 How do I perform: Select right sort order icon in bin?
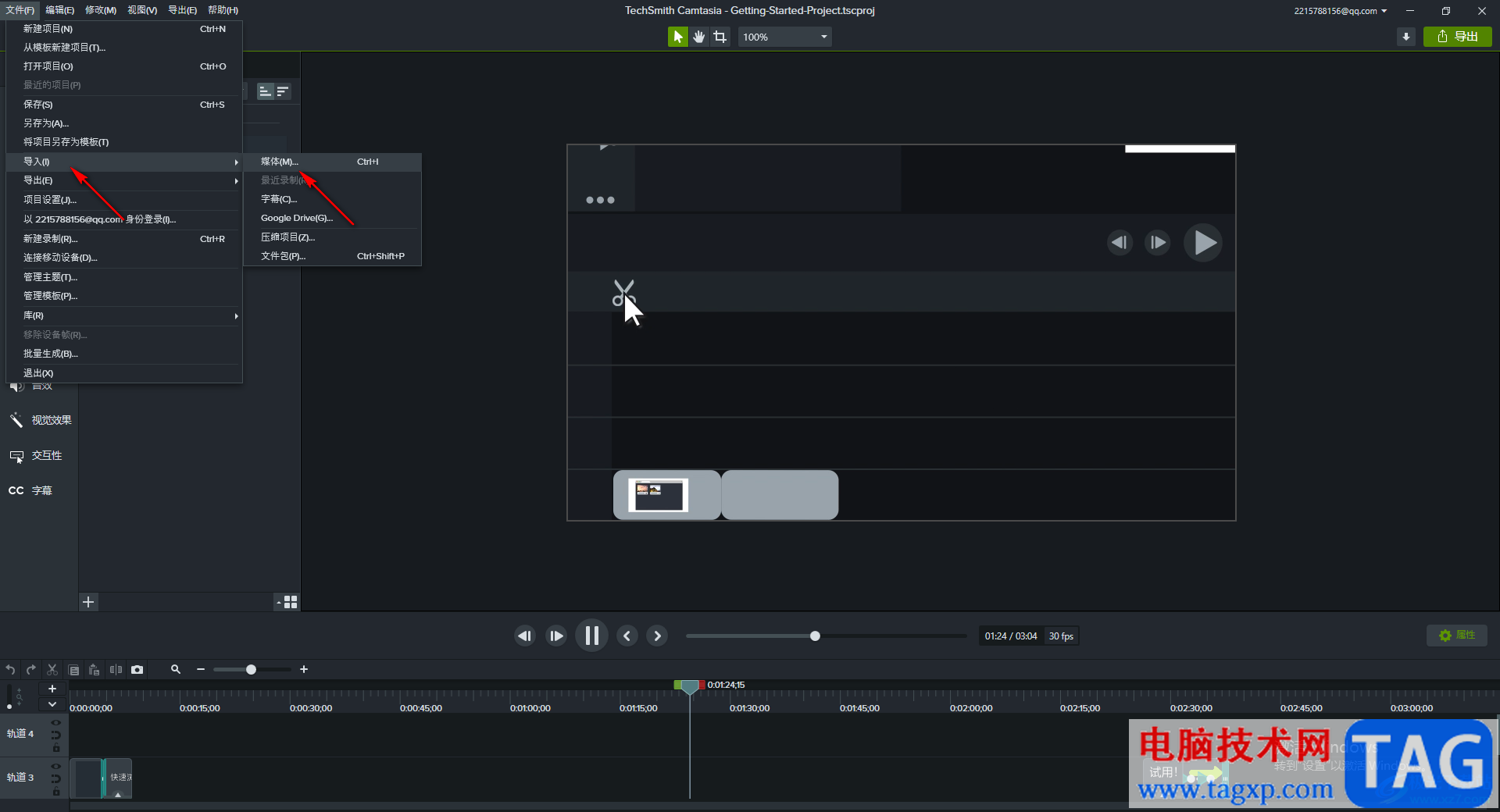coord(283,91)
